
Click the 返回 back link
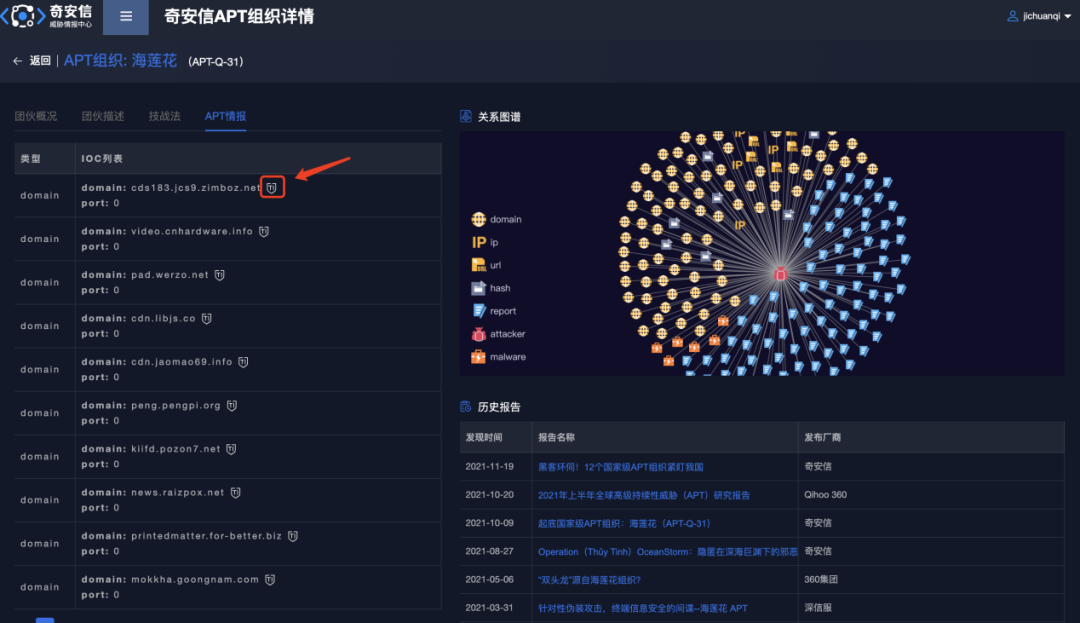point(40,61)
